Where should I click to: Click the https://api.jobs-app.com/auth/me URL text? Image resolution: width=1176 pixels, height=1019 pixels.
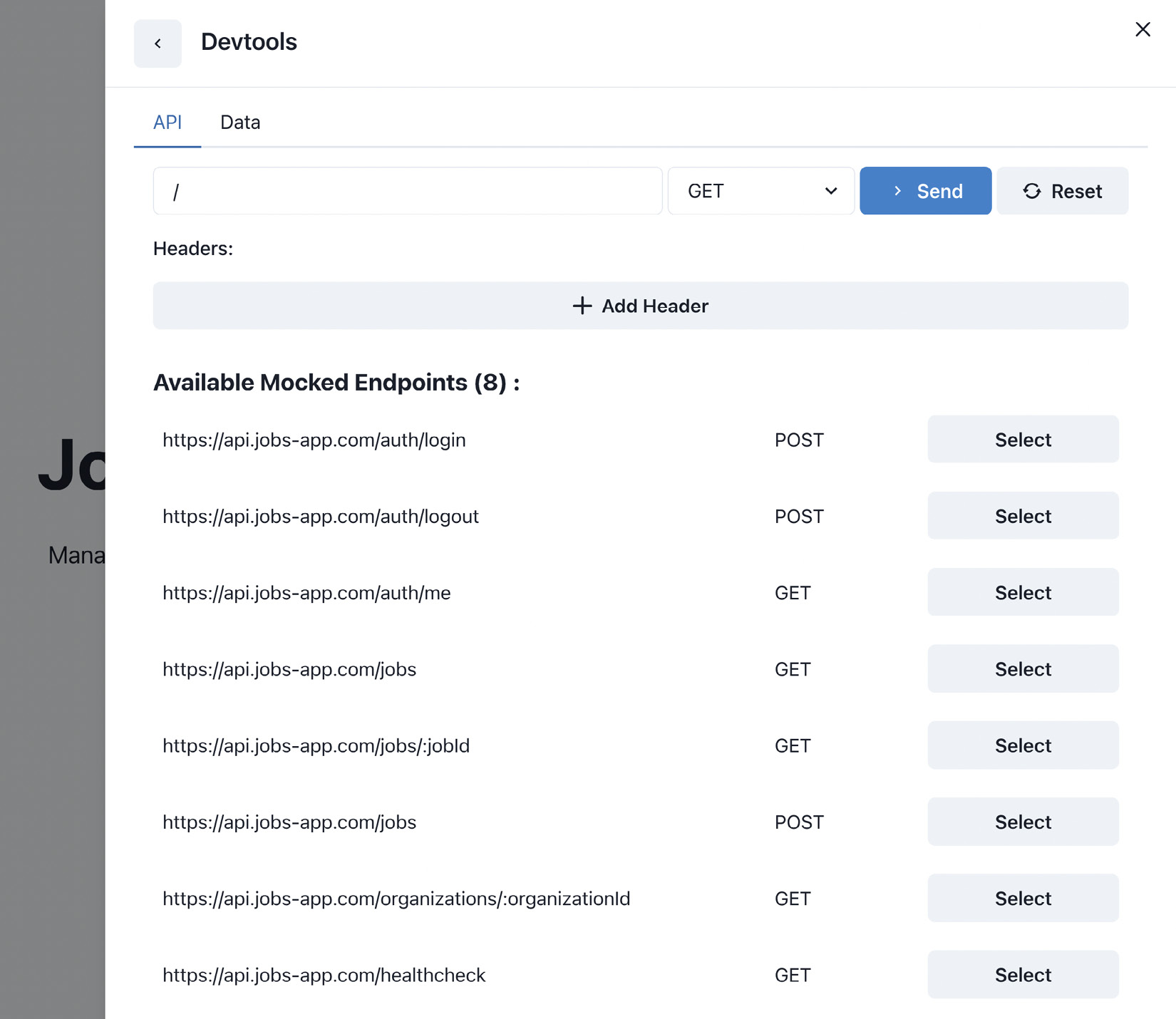pos(306,593)
